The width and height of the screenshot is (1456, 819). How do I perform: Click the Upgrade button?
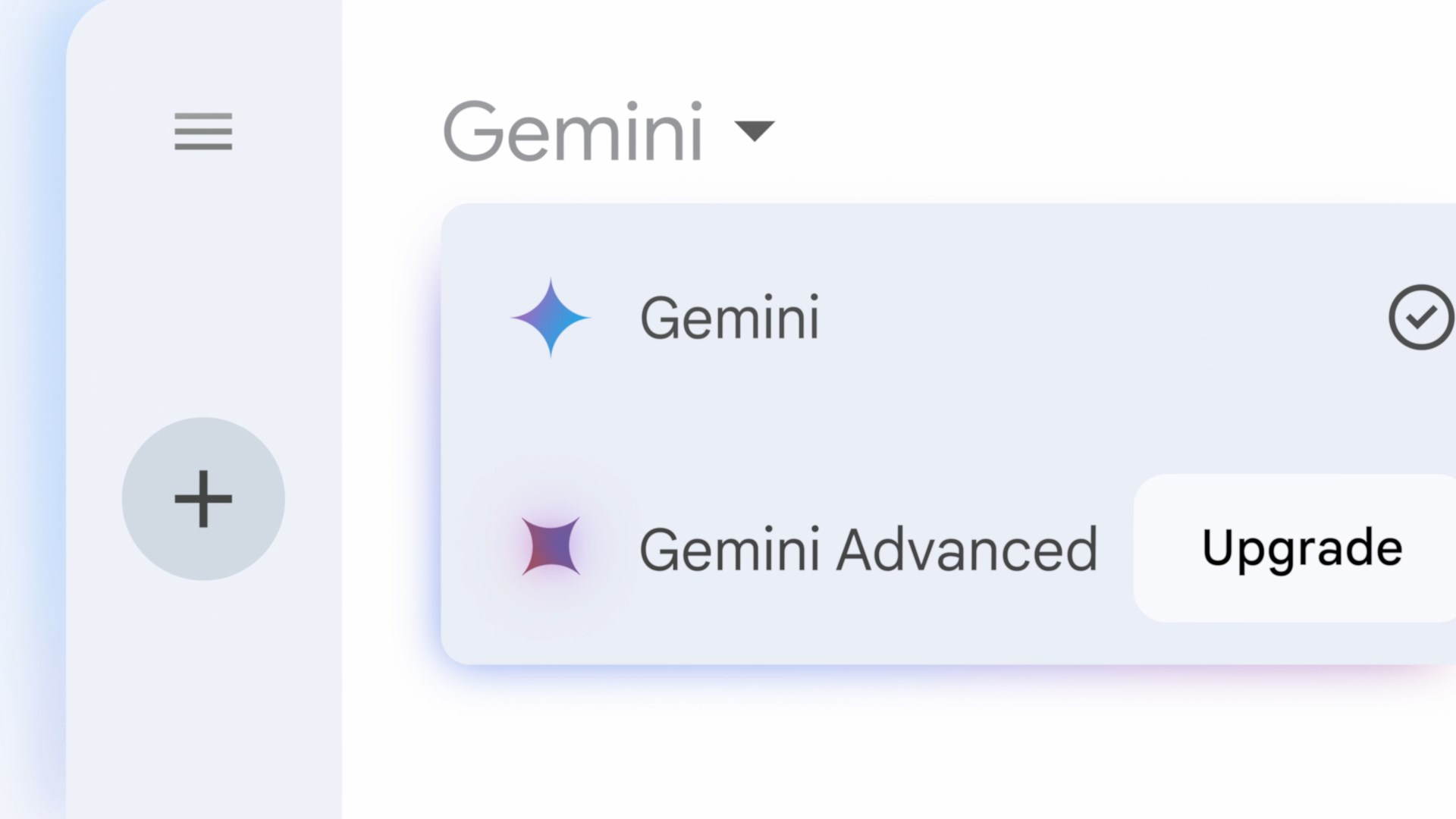pyautogui.click(x=1301, y=548)
